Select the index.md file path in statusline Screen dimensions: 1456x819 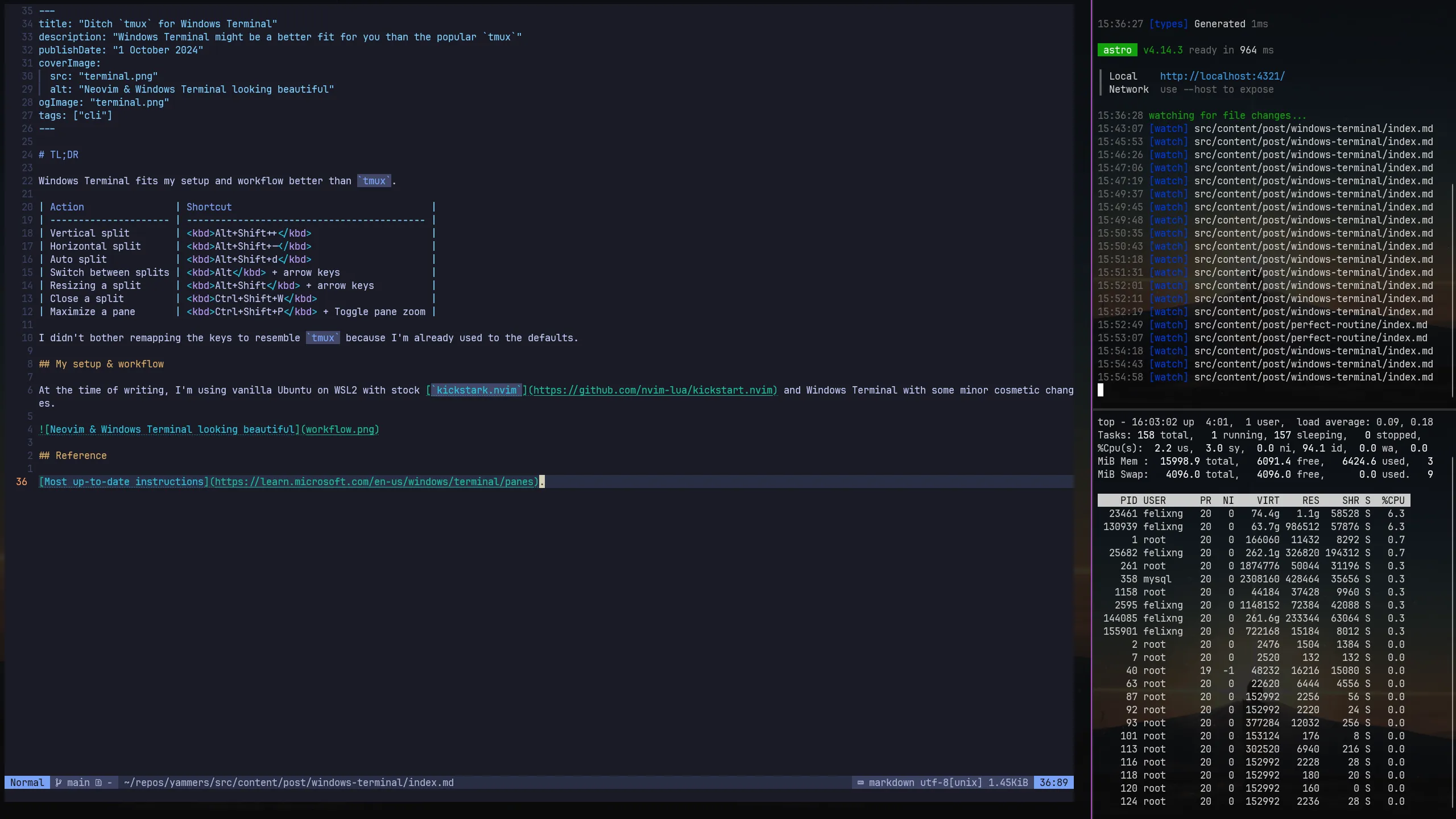[290, 783]
